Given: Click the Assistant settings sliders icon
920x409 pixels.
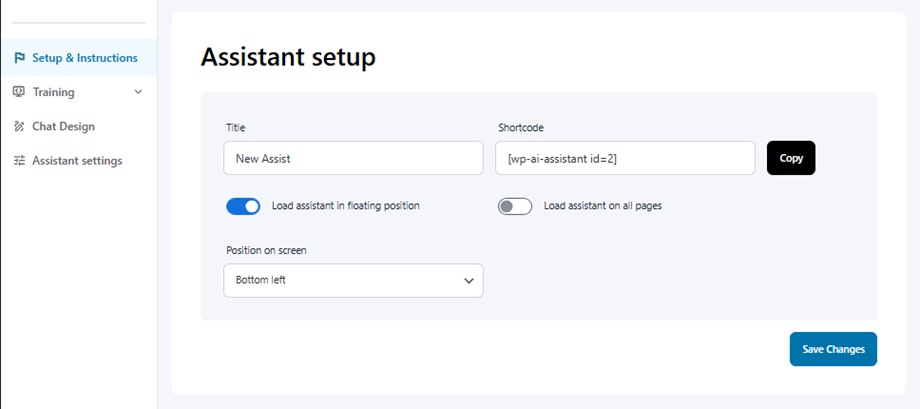Looking at the screenshot, I should click(19, 160).
